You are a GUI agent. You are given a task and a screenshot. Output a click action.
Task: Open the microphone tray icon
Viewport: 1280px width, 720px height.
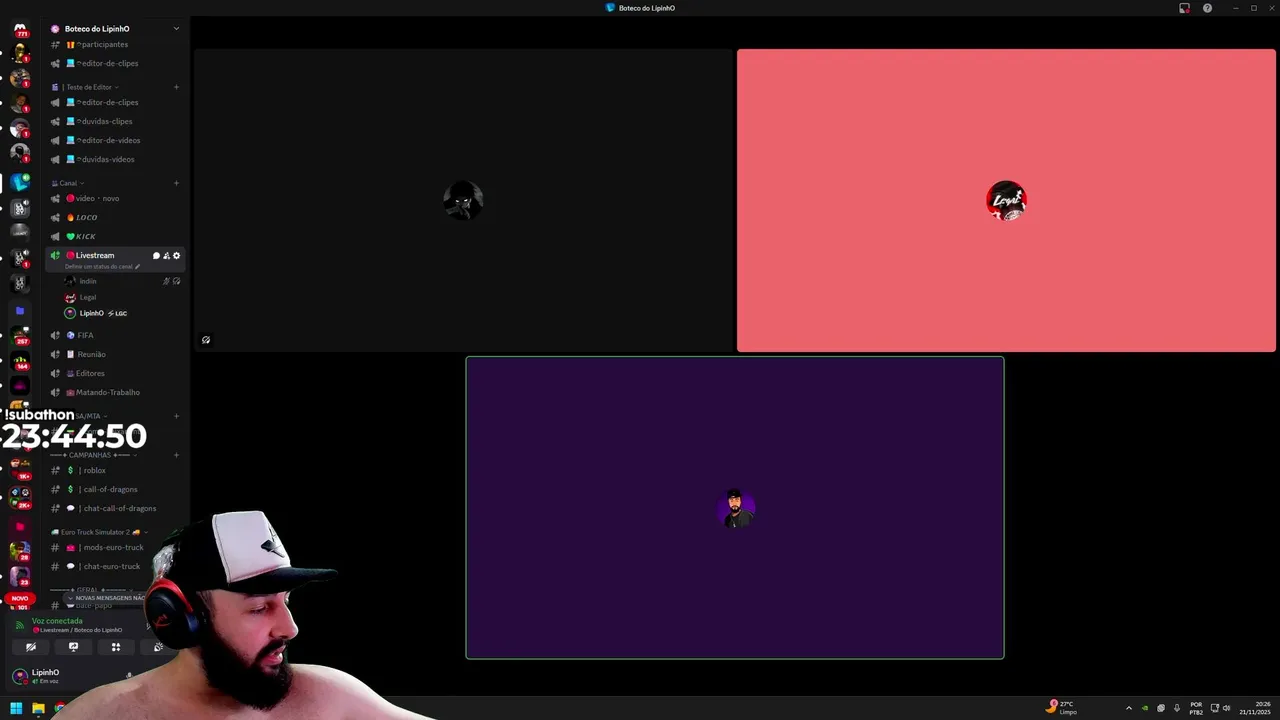(1177, 708)
